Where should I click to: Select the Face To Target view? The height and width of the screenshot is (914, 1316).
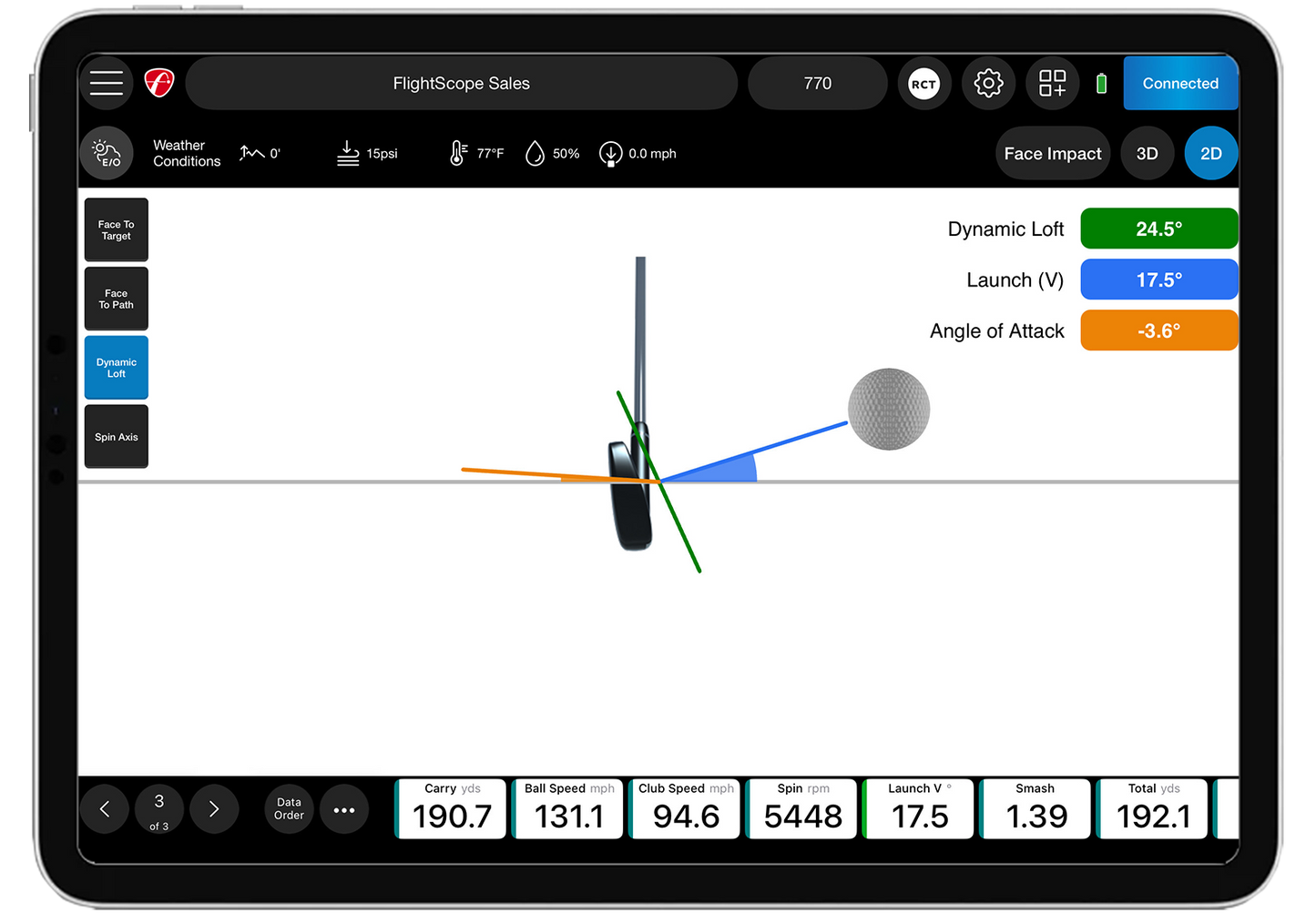point(116,229)
